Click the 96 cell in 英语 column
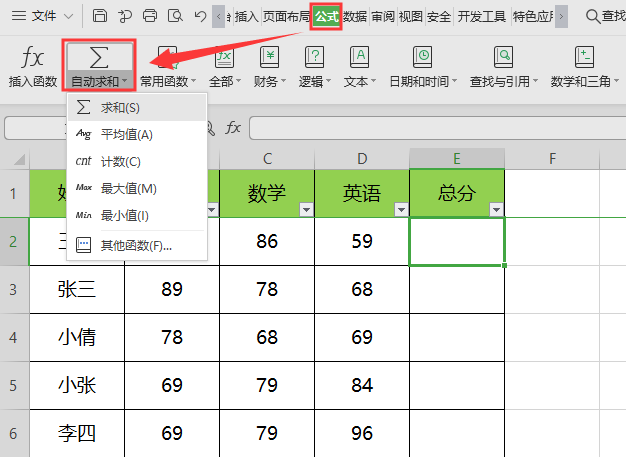This screenshot has width=626, height=457. (362, 433)
